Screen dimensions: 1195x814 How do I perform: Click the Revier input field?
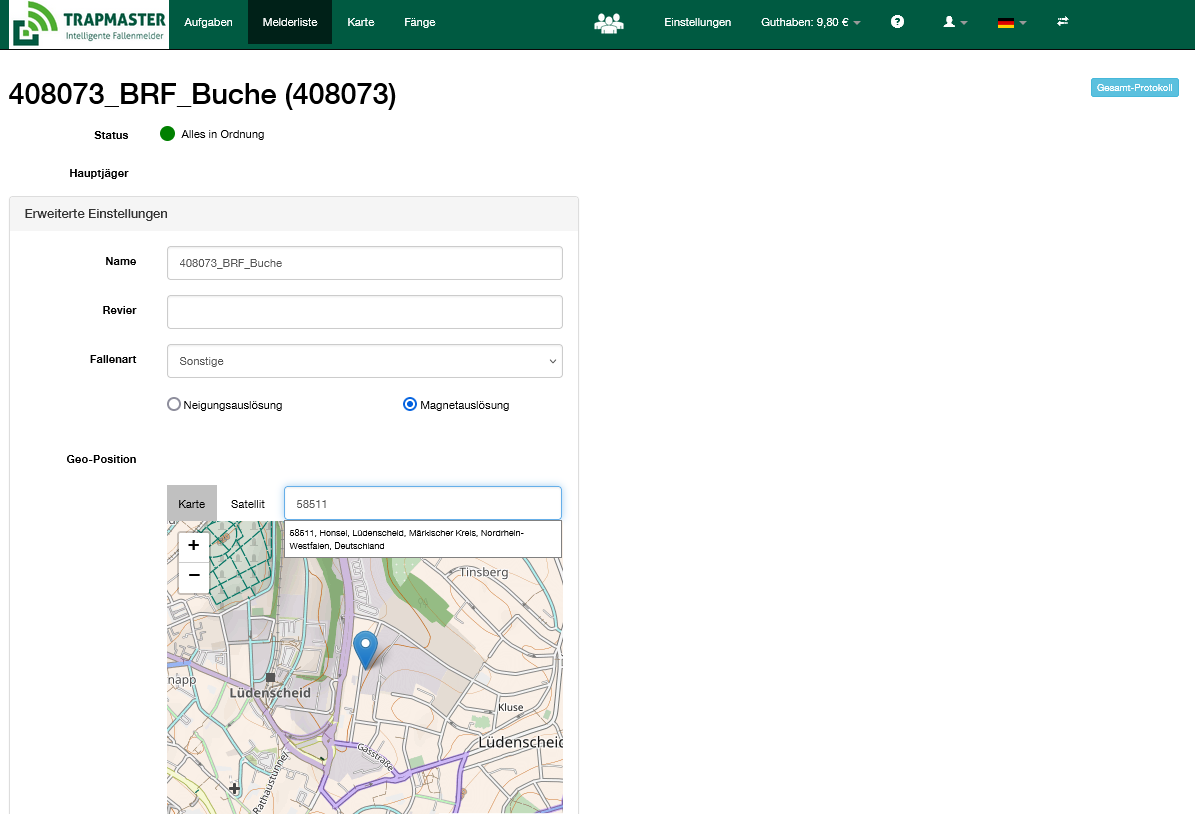[x=364, y=312]
